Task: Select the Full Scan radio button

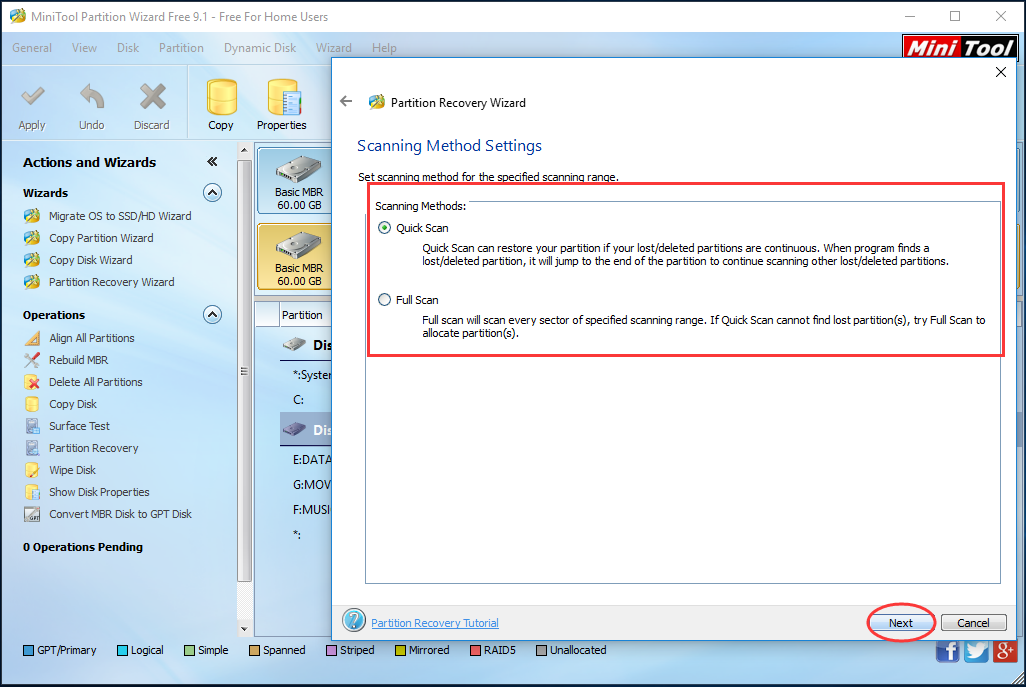Action: tap(385, 300)
